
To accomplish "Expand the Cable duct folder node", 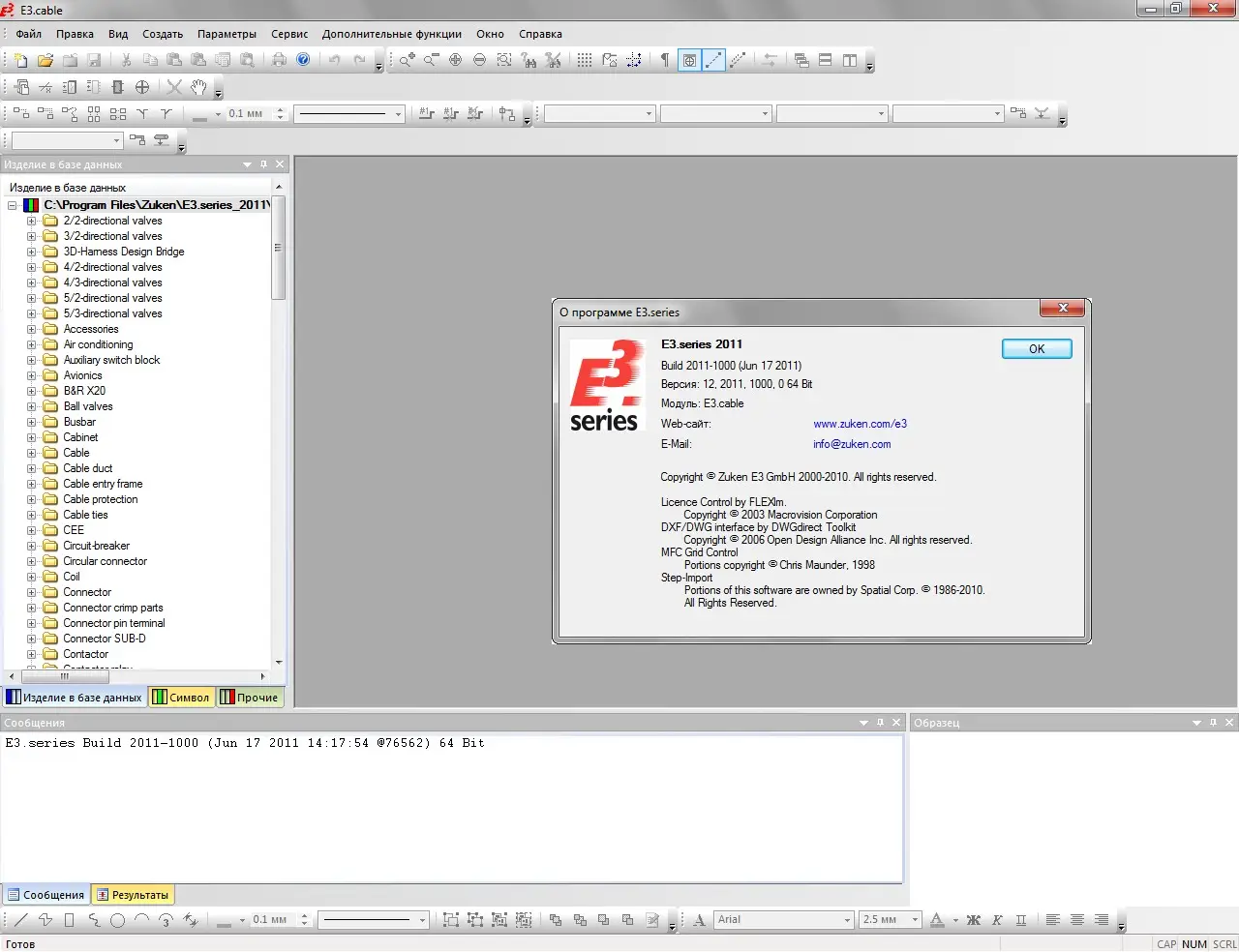I will point(31,468).
